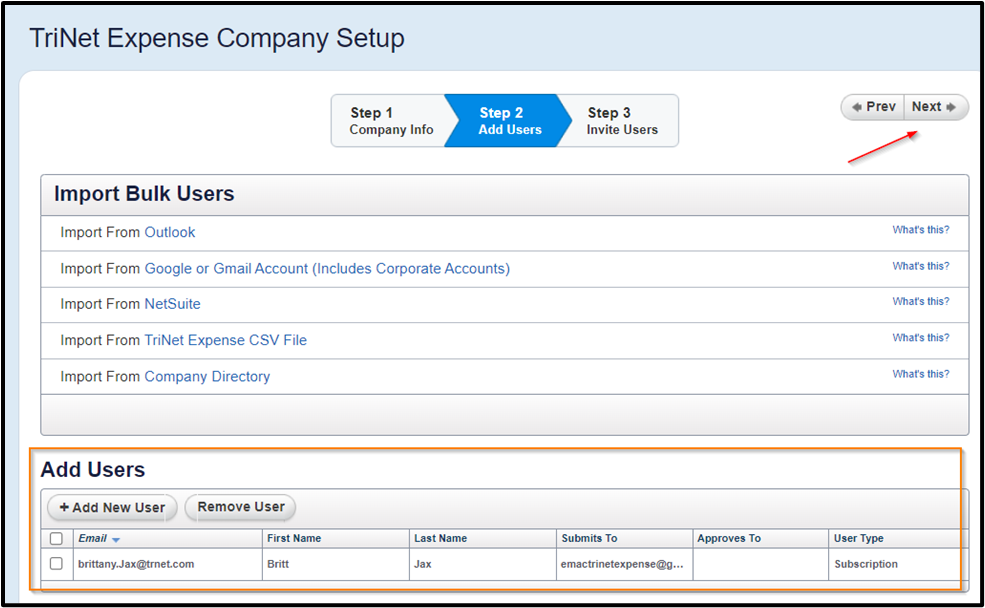This screenshot has width=985, height=608.
Task: Click the Add New User button
Action: pos(112,508)
